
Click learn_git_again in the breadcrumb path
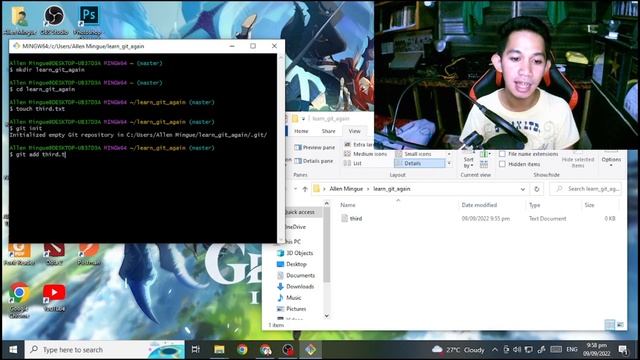click(x=391, y=189)
